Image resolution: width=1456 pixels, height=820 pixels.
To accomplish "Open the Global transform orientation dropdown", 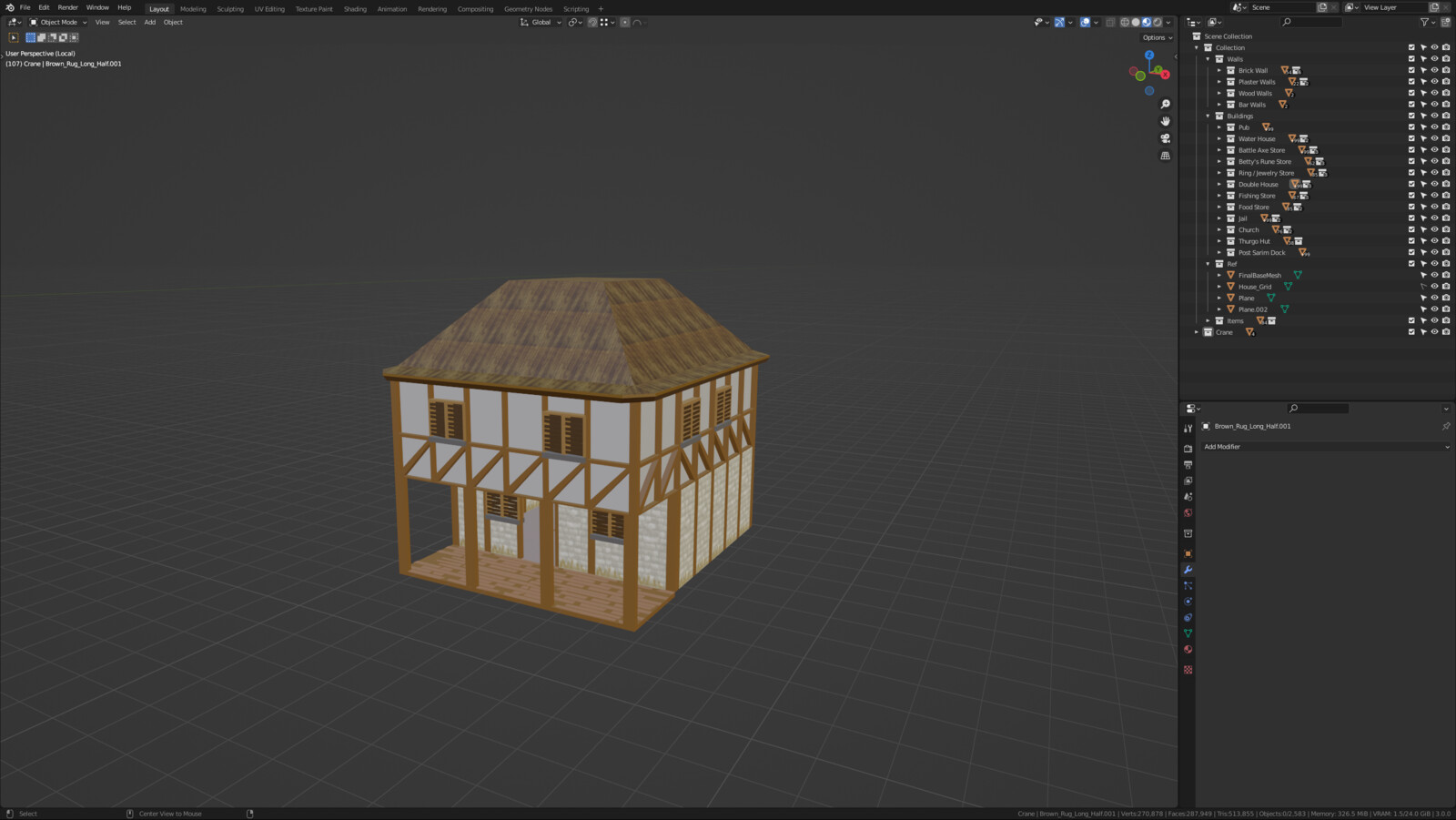I will pos(541,22).
